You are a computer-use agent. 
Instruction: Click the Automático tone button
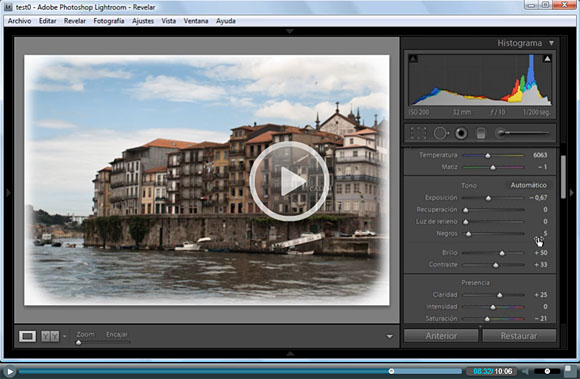(x=528, y=185)
